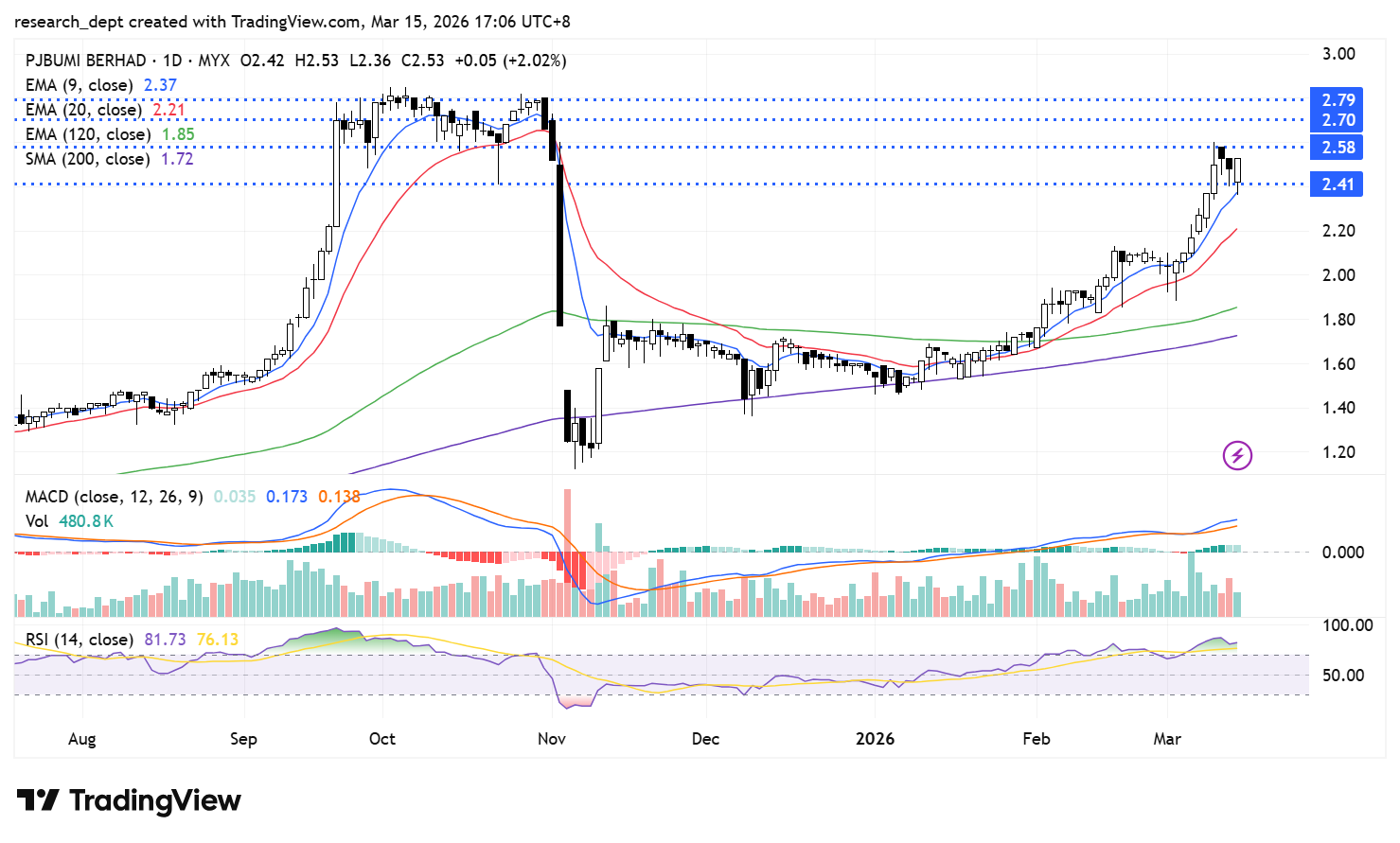
Task: Click the 50.00 level on RSI axis
Action: [x=1341, y=676]
